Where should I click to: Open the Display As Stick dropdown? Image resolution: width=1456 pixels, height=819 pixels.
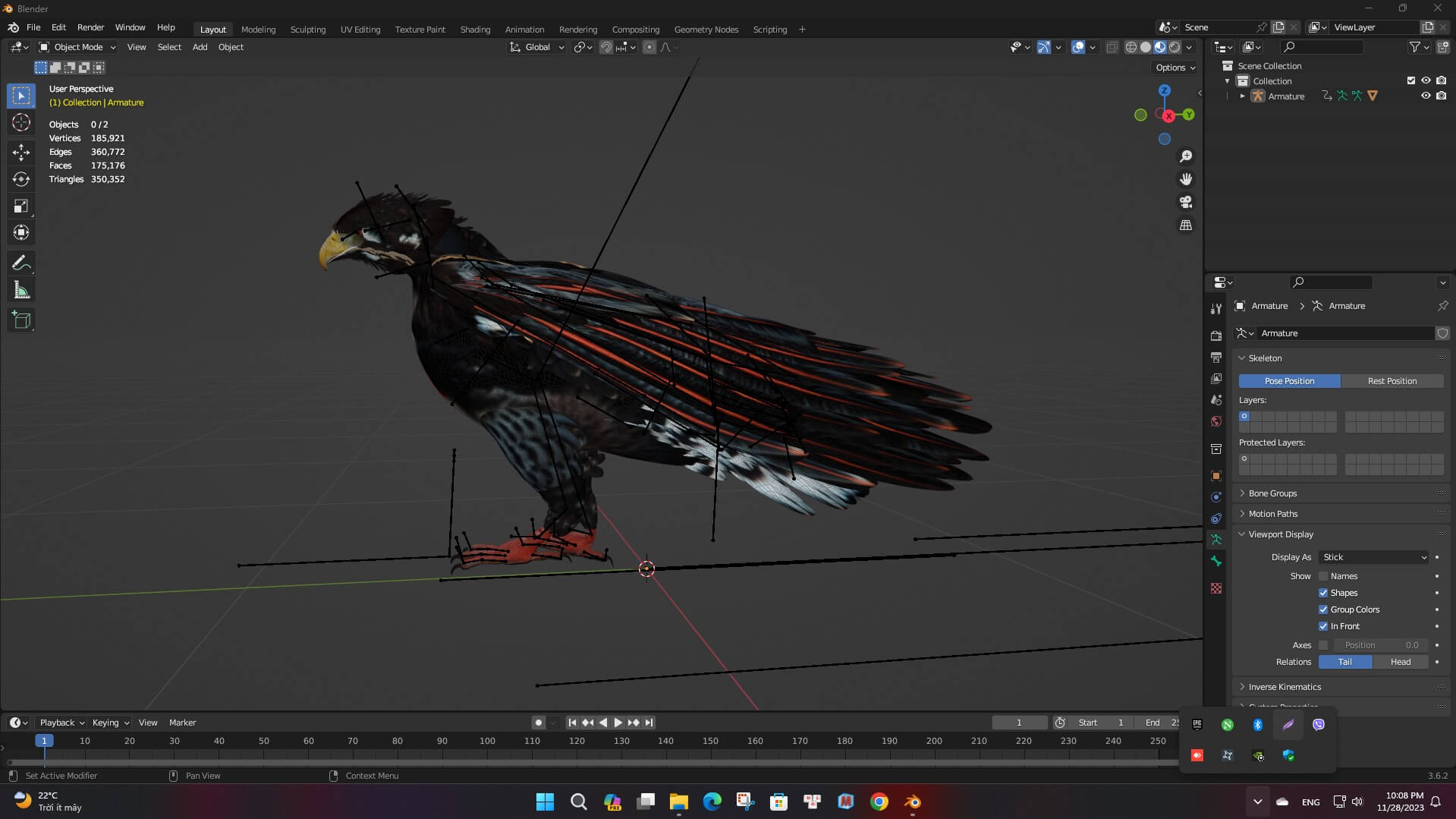[x=1374, y=557]
